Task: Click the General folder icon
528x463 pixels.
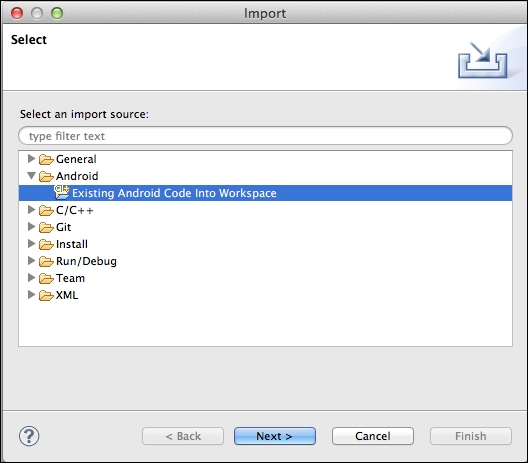Action: [46, 159]
